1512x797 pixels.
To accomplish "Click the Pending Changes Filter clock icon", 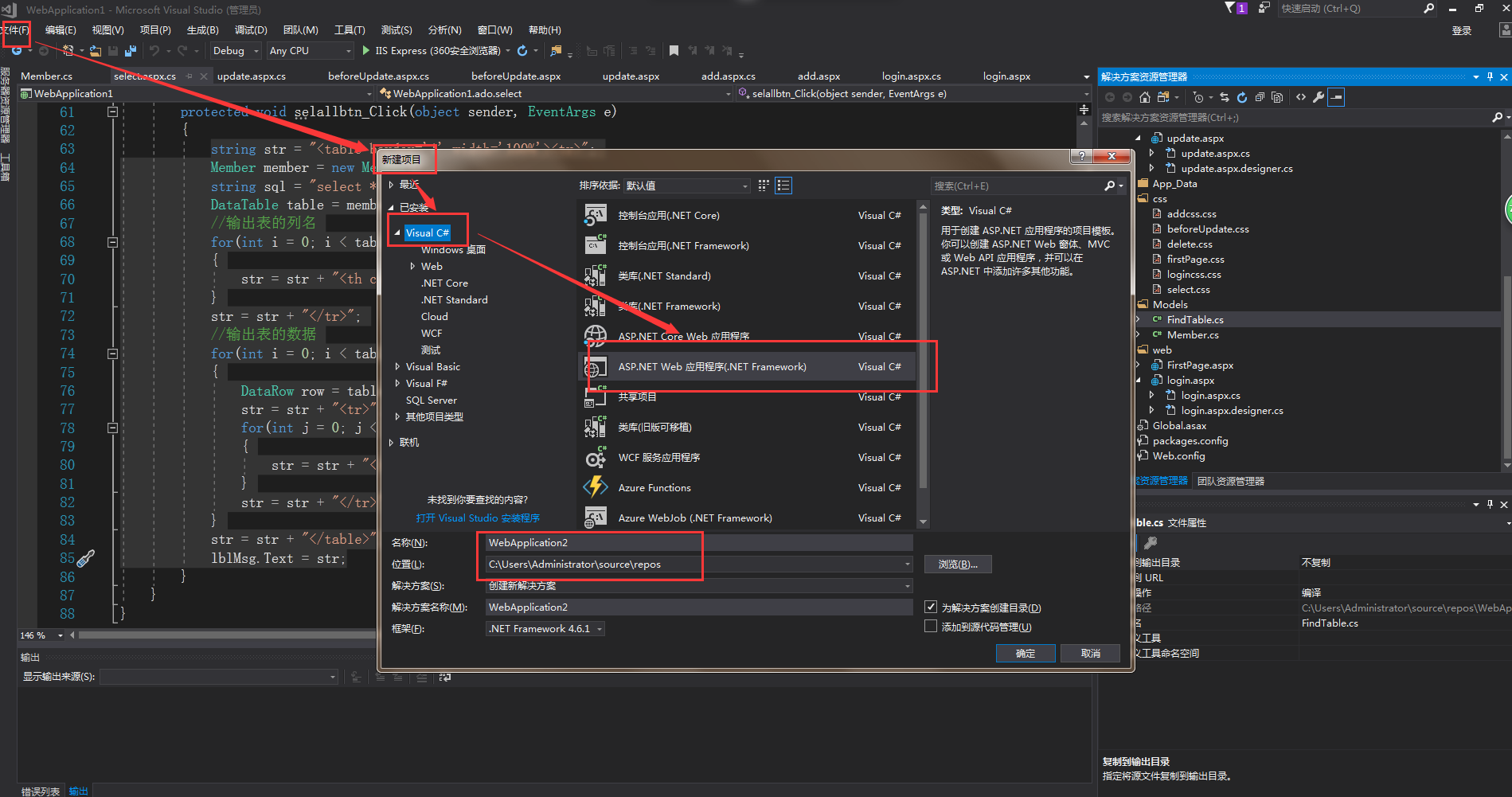I will point(1198,97).
